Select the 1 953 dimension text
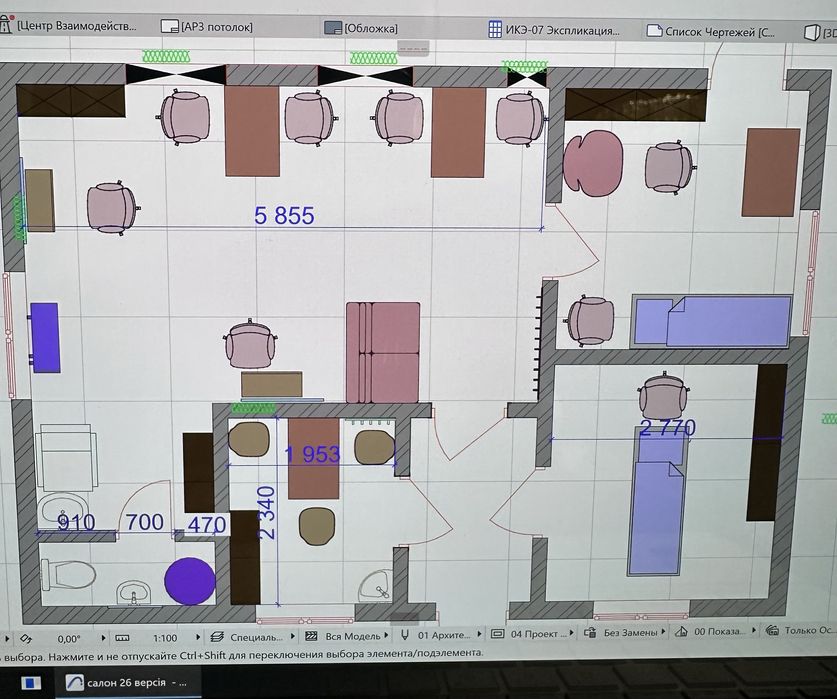The width and height of the screenshot is (837, 699). (312, 454)
